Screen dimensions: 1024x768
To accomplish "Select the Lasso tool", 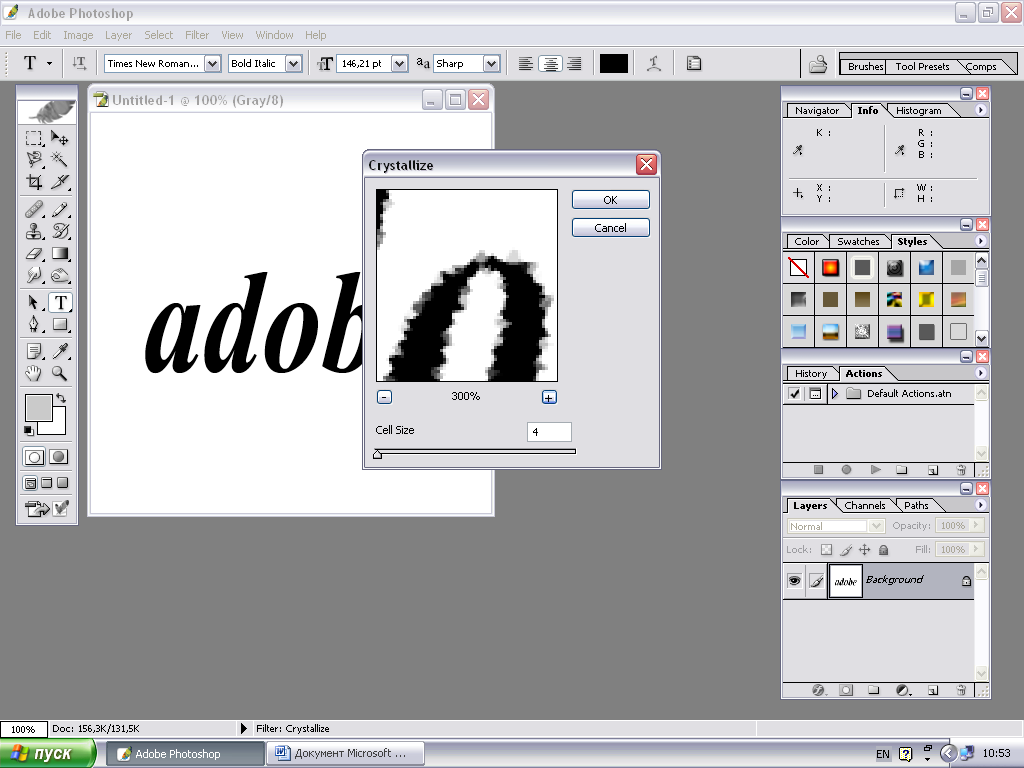I will [34, 159].
